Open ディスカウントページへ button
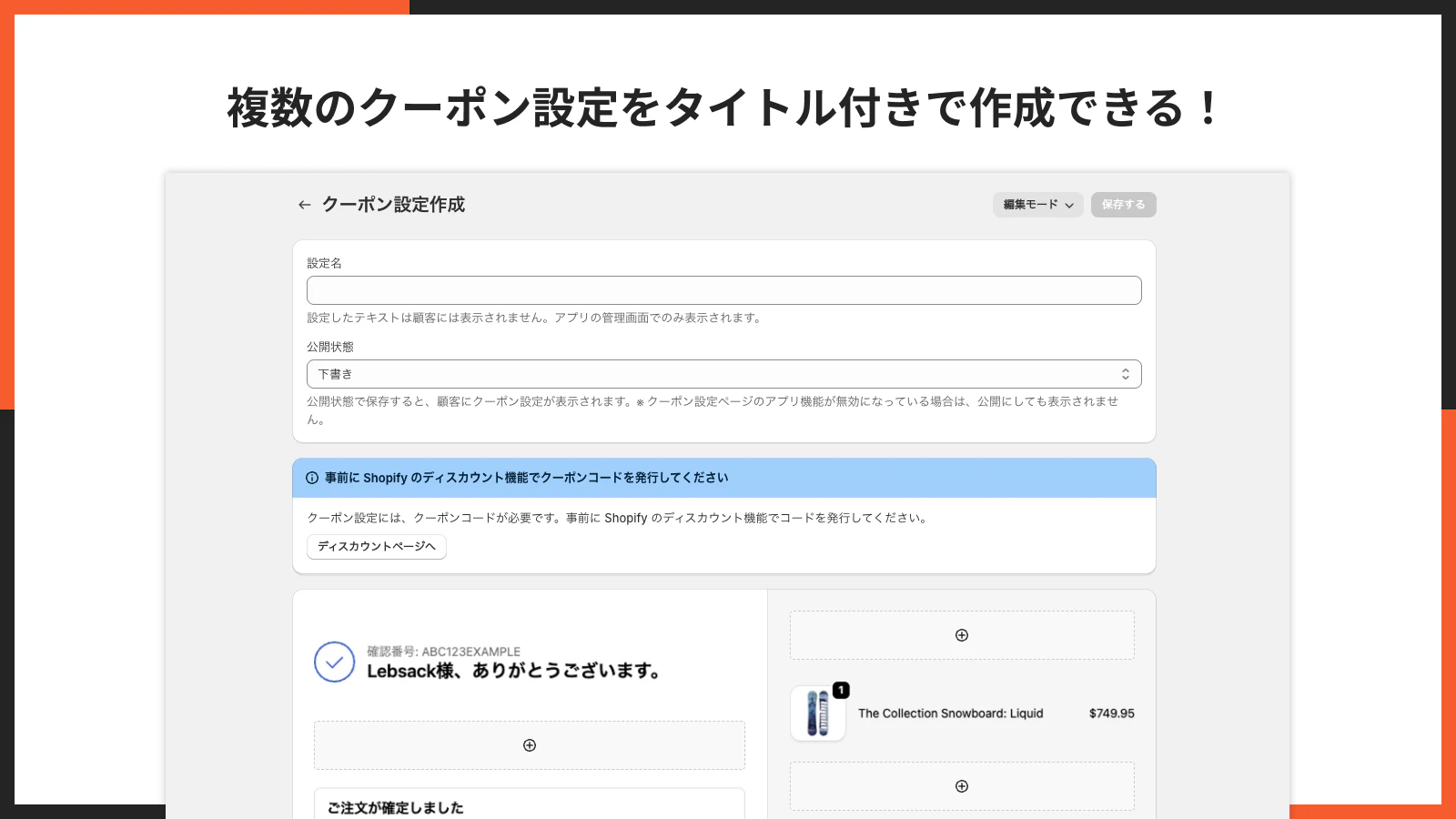Viewport: 1456px width, 819px height. [376, 546]
